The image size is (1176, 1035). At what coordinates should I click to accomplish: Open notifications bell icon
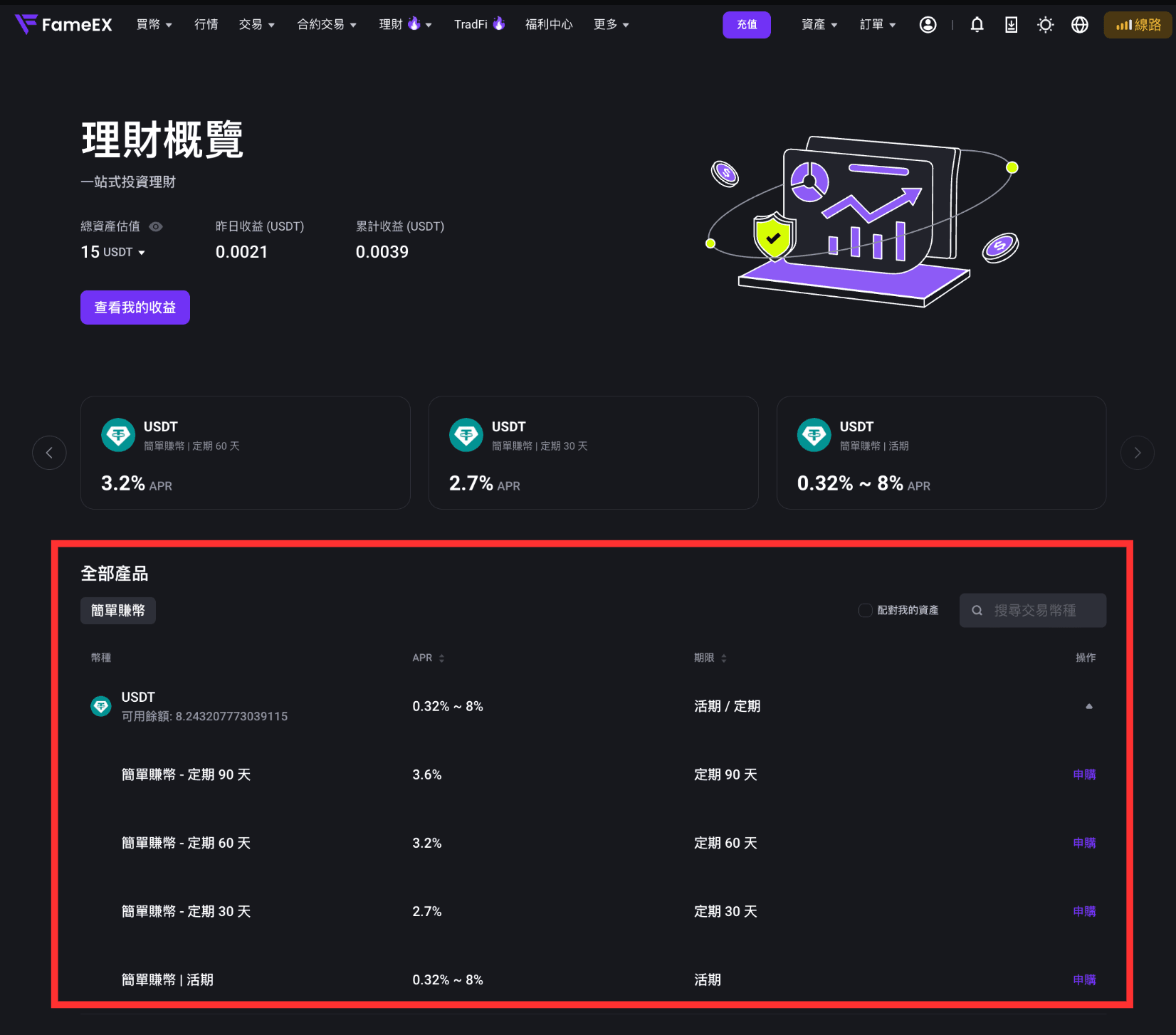tap(977, 25)
